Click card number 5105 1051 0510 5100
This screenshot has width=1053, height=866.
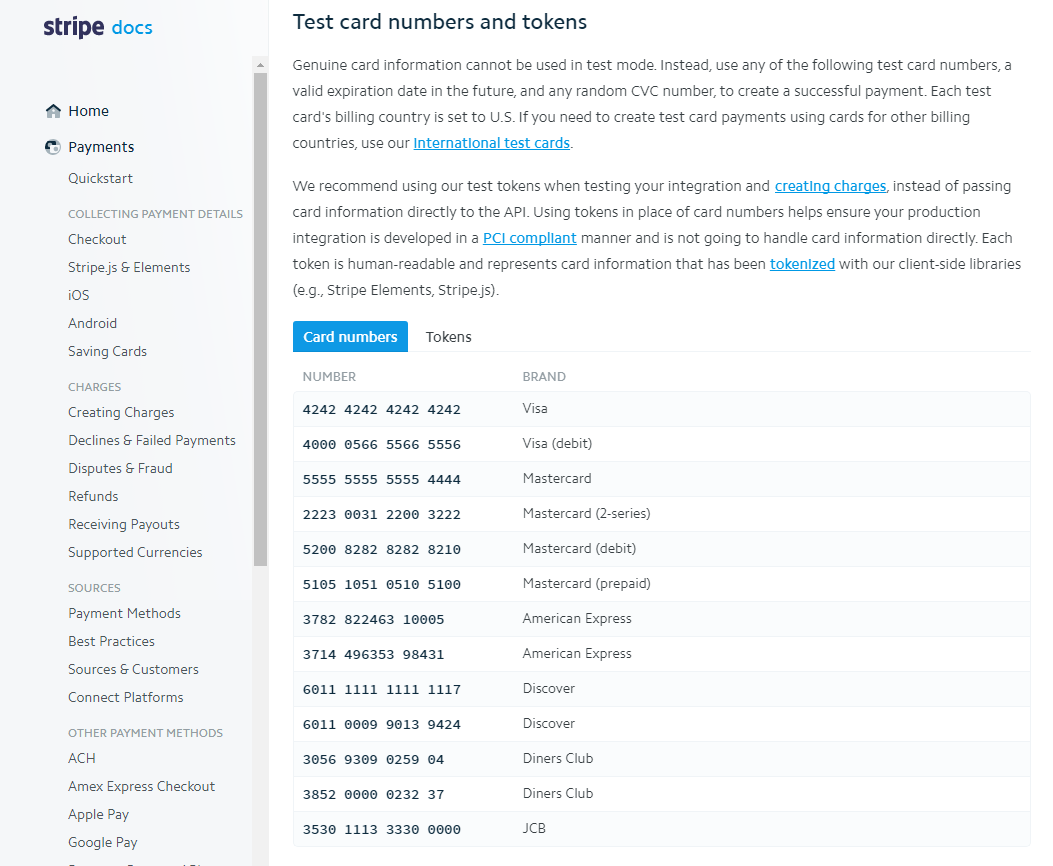click(381, 585)
